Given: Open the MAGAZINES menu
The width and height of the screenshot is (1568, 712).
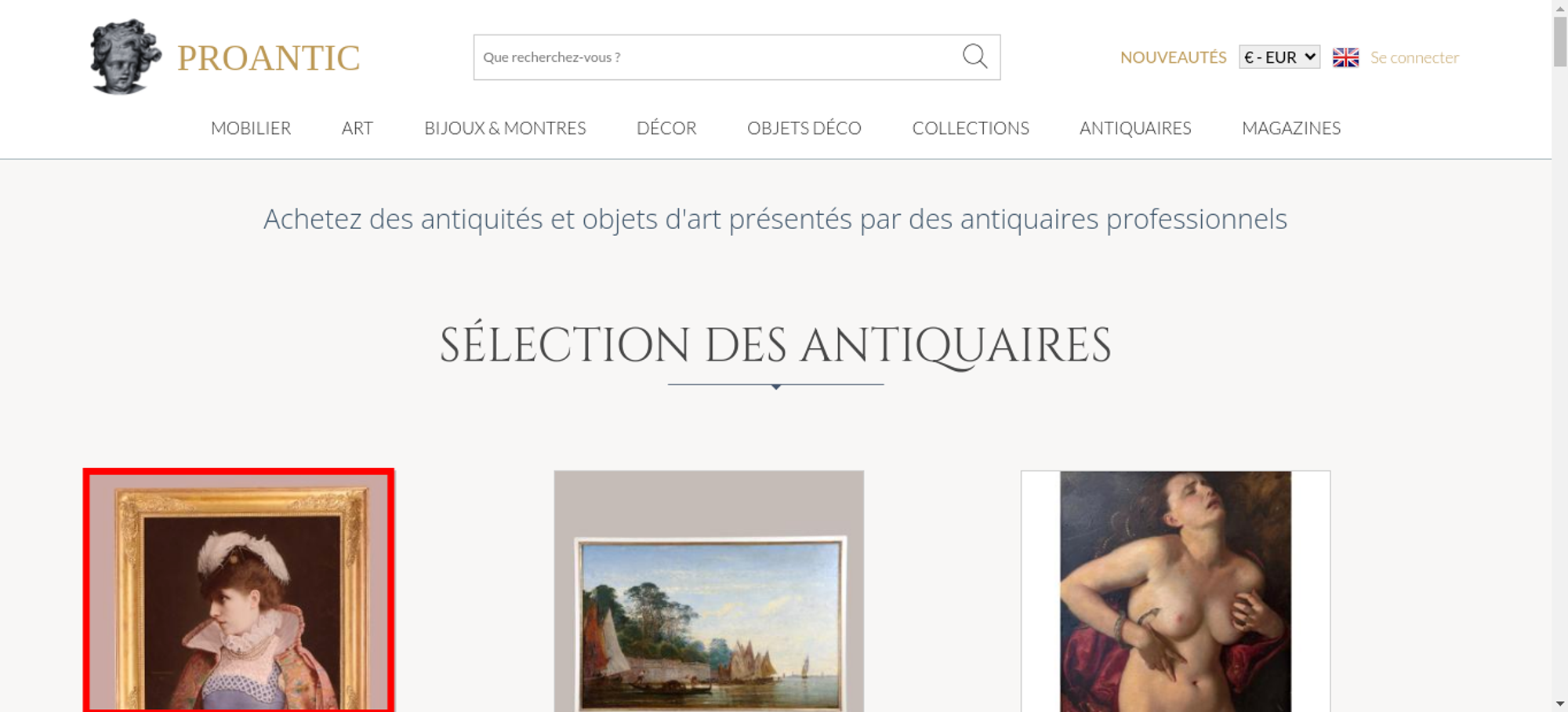Looking at the screenshot, I should pos(1291,128).
